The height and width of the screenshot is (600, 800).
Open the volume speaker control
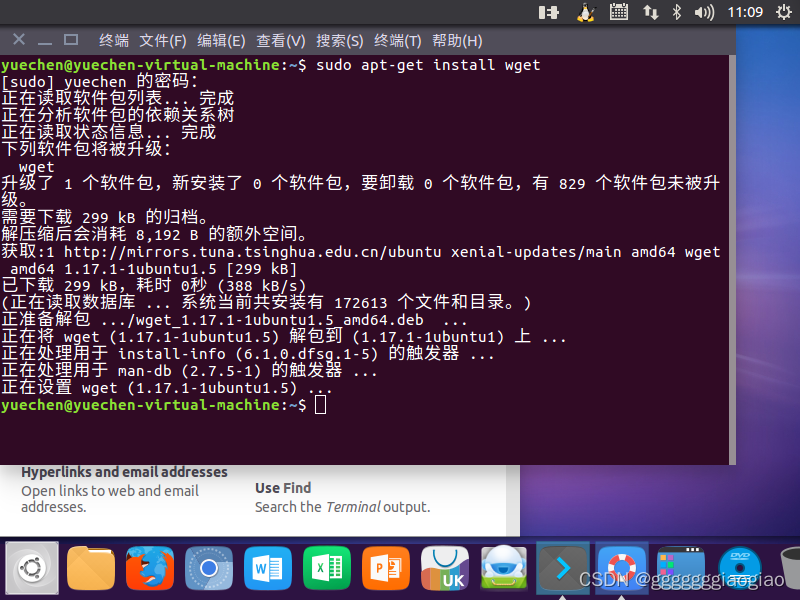coord(704,13)
